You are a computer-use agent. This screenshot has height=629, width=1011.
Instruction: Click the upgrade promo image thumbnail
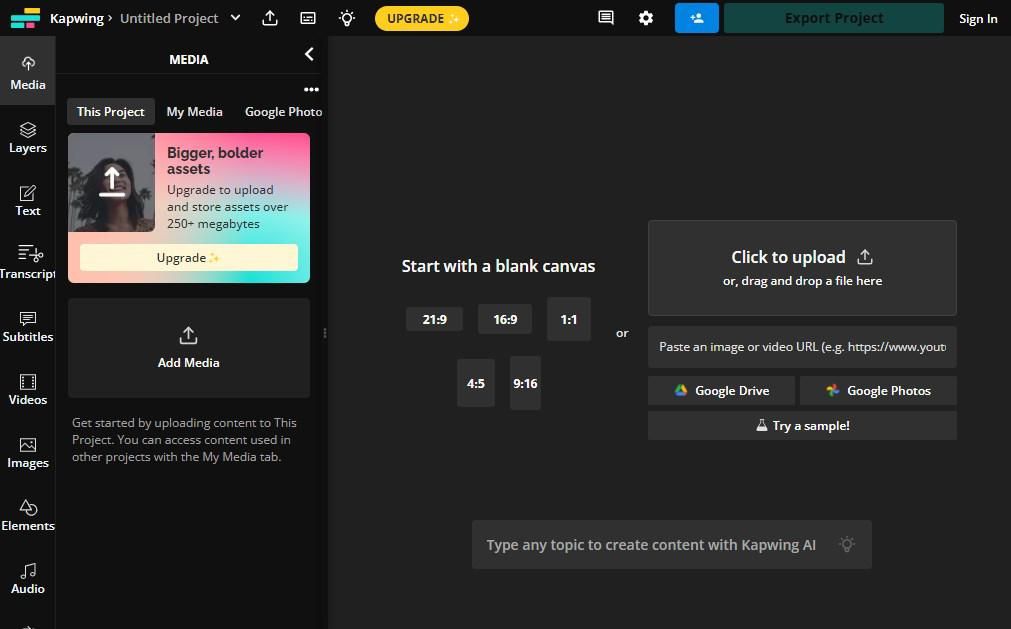point(112,182)
